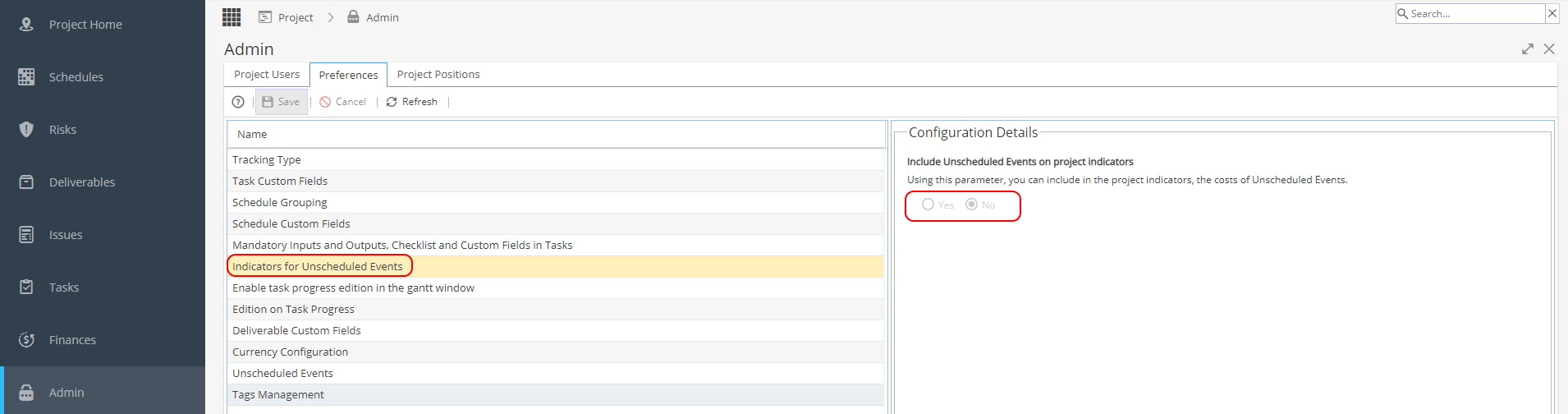Click the Refresh button
The image size is (1568, 414).
(x=411, y=102)
